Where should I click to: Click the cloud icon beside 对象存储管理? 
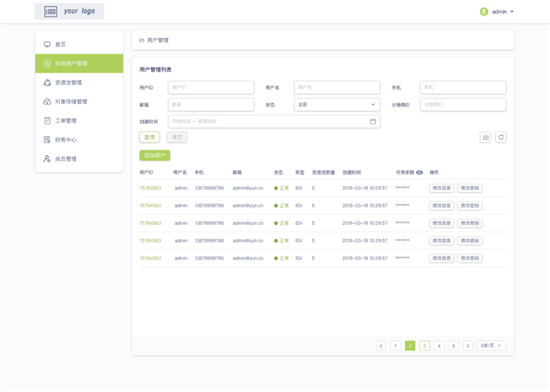pos(47,101)
